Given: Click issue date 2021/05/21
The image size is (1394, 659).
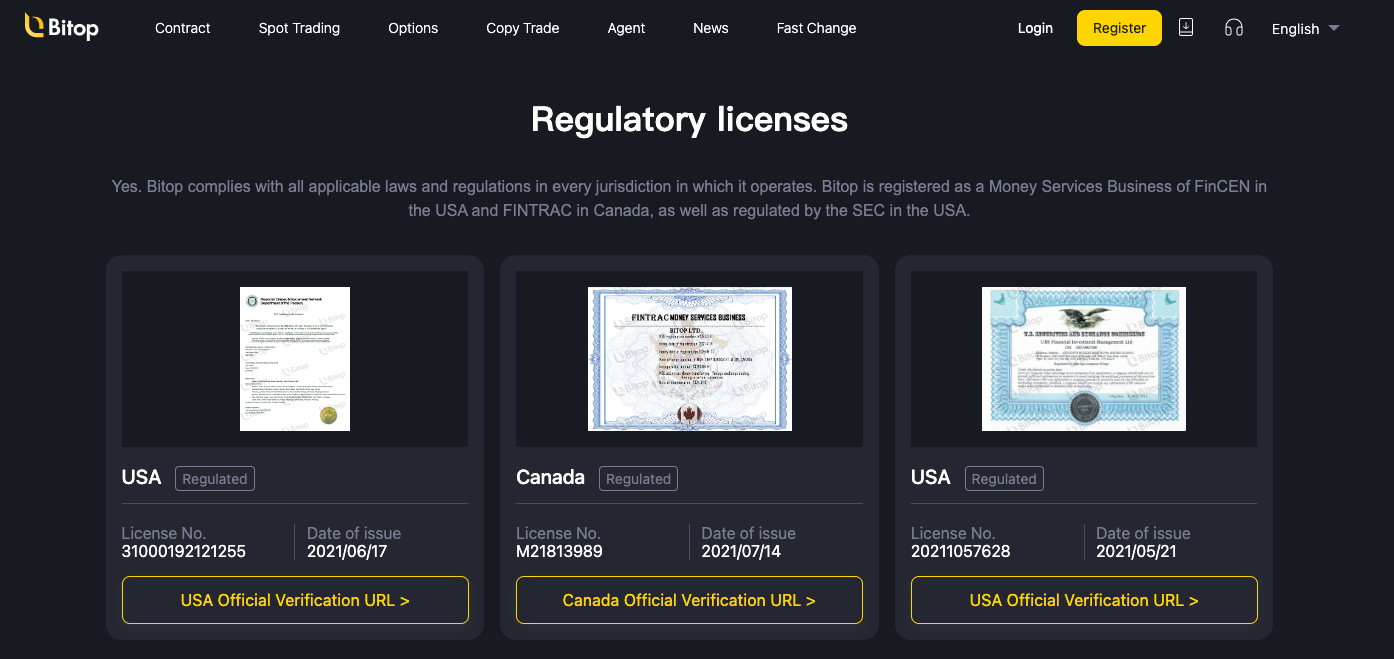Looking at the screenshot, I should coord(1137,551).
